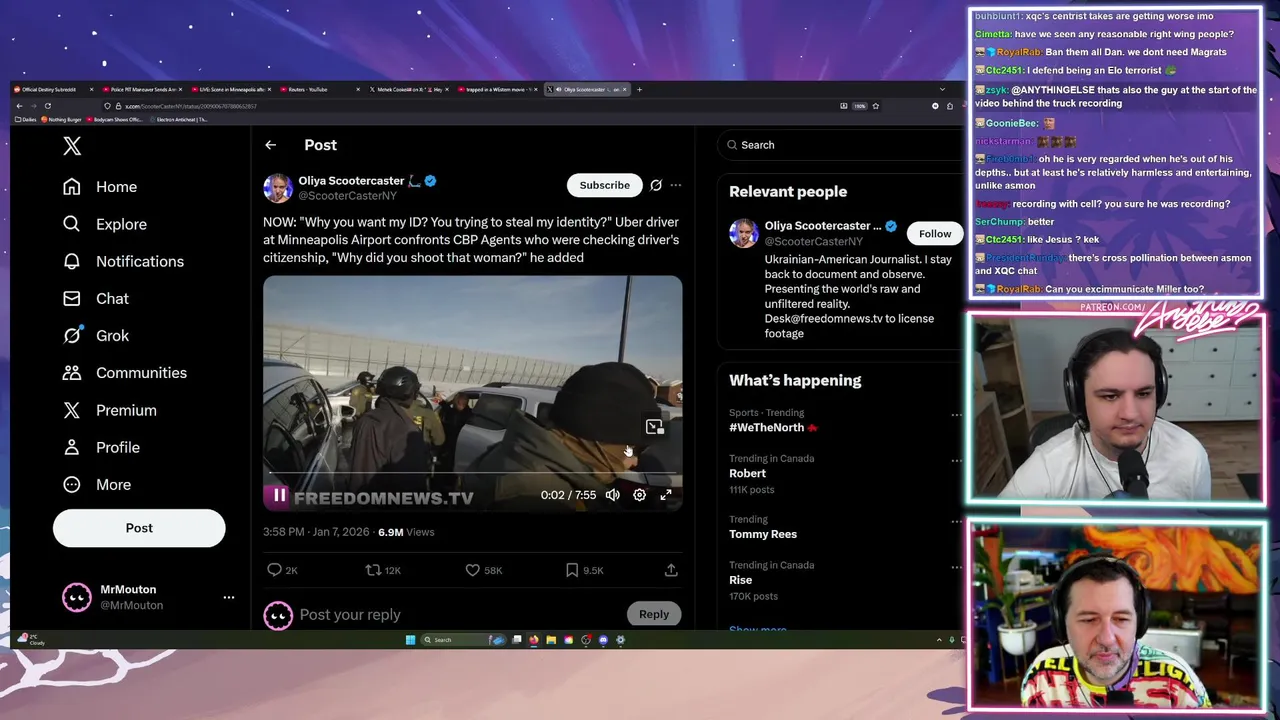This screenshot has height=720, width=1280.
Task: Open Firefox from the taskbar
Action: 534,640
